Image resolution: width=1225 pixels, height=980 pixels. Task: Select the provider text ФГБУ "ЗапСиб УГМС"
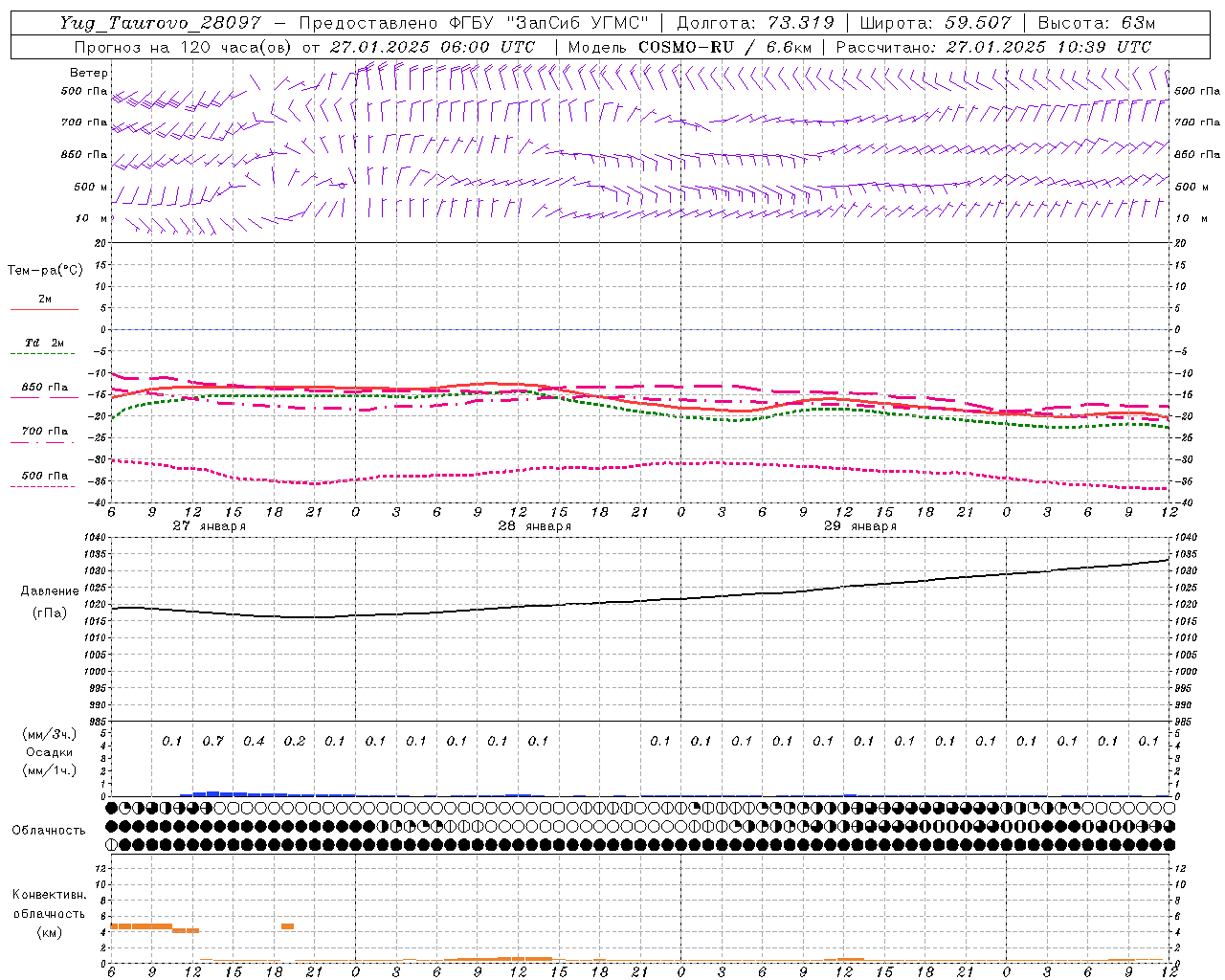(548, 23)
